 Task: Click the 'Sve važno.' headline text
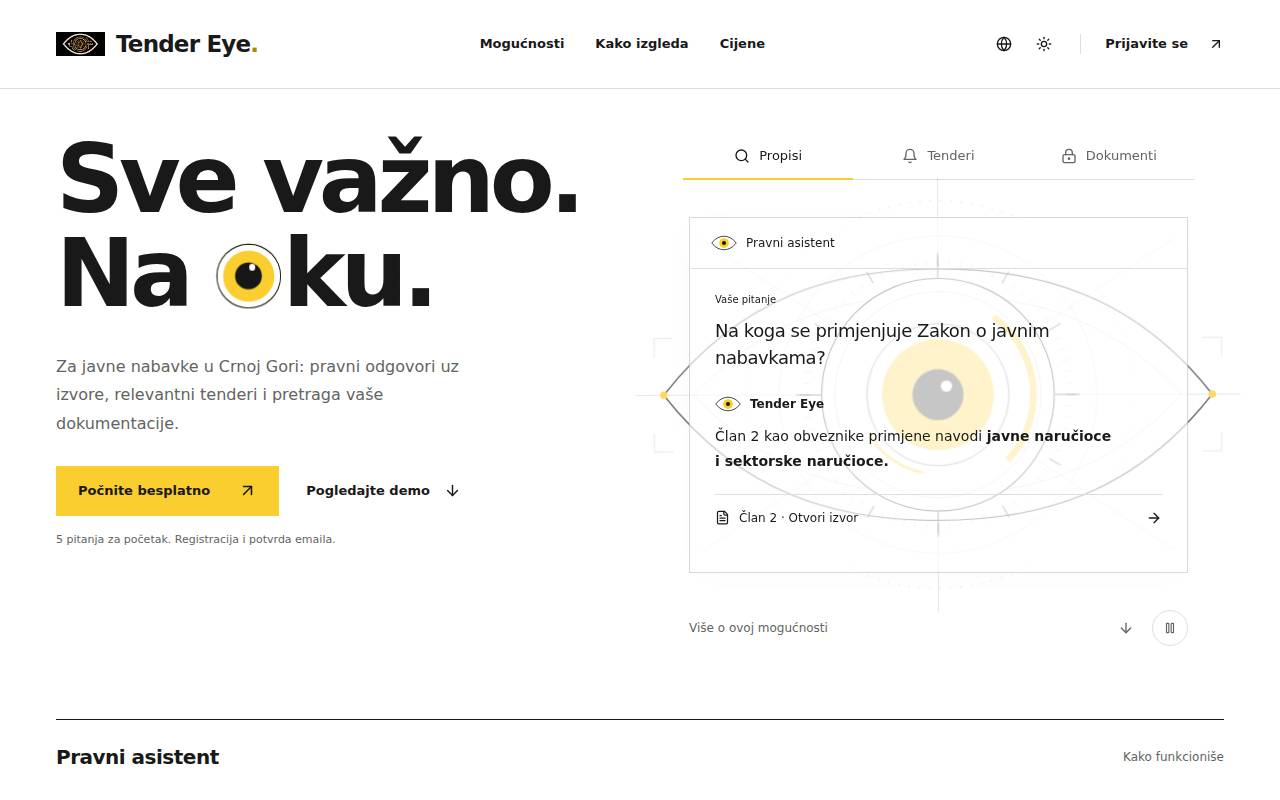[320, 180]
